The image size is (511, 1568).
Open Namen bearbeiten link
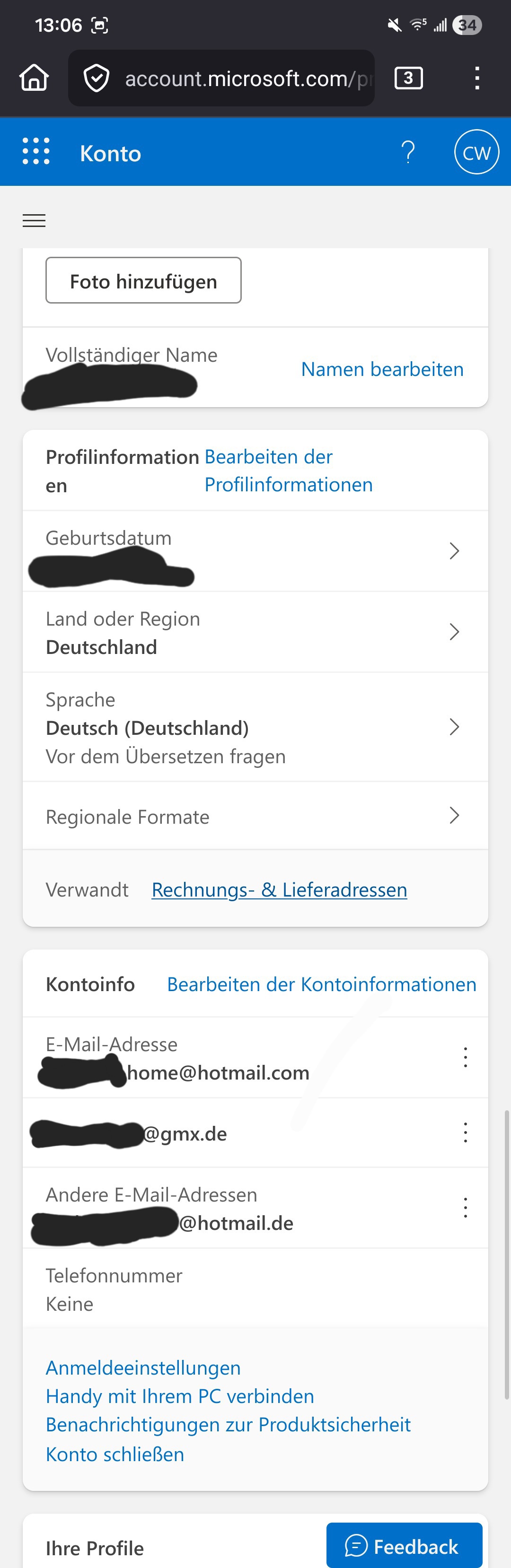pyautogui.click(x=382, y=369)
